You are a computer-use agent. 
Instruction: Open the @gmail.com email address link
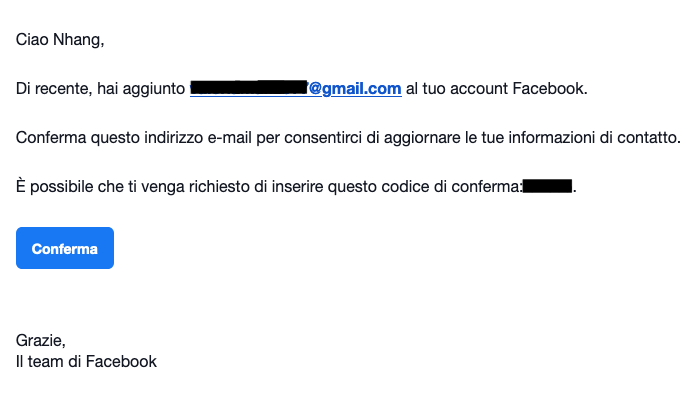click(296, 88)
